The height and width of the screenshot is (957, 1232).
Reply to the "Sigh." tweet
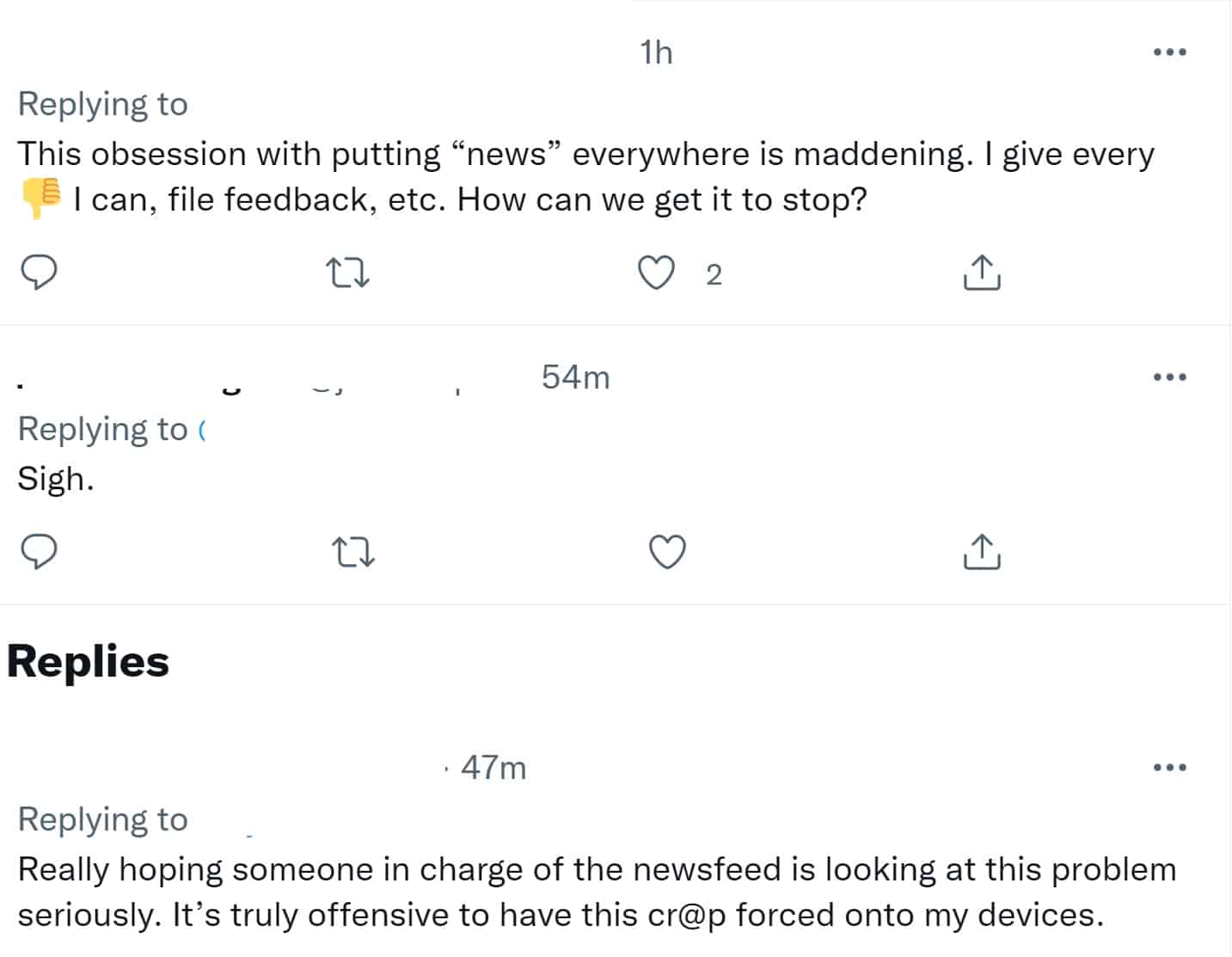click(x=39, y=551)
